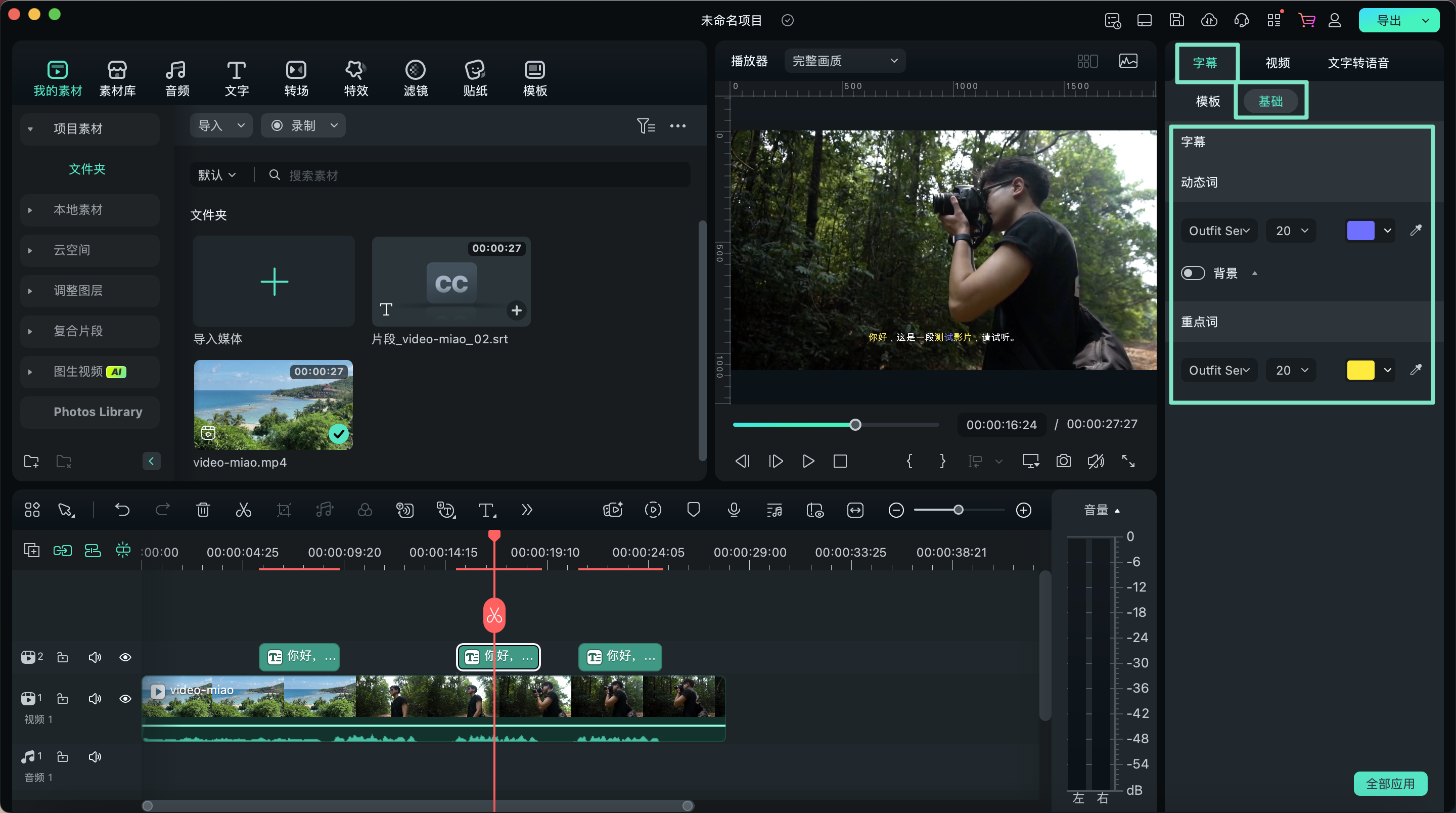Open the 滤镜 filters panel

[416, 78]
